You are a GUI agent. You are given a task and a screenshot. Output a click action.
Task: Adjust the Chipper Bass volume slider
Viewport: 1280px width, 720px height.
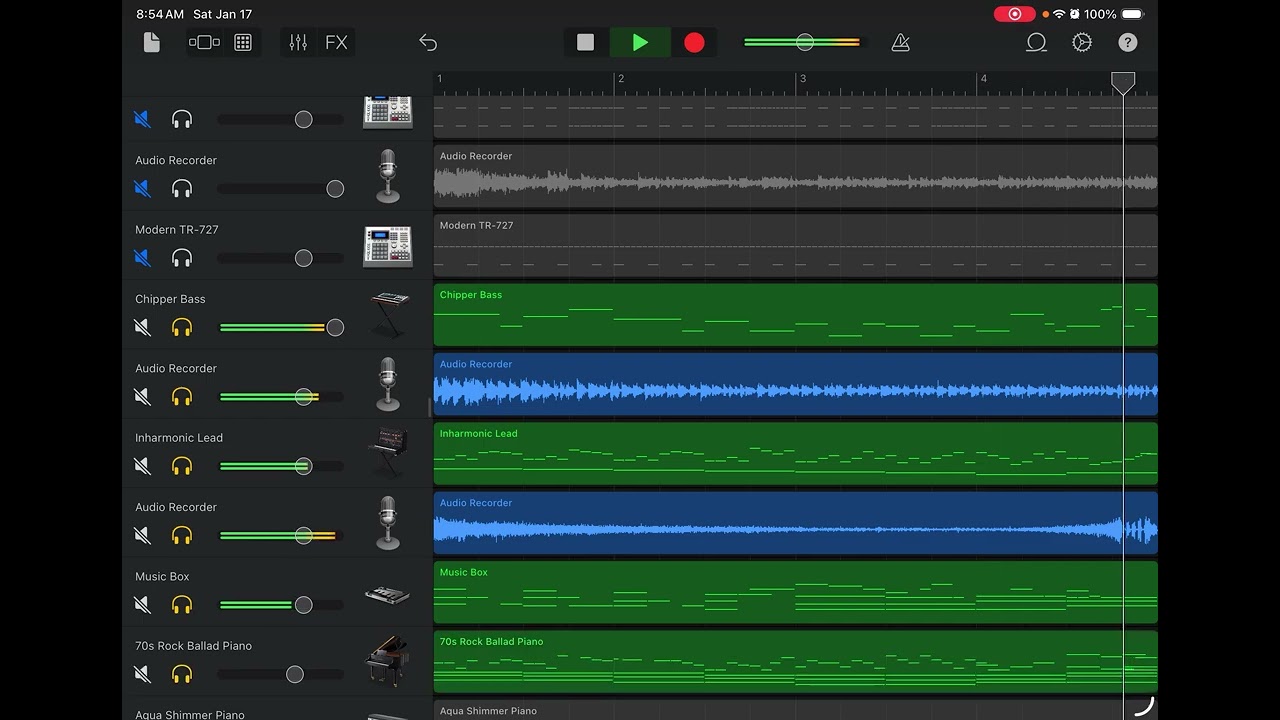[x=281, y=327]
